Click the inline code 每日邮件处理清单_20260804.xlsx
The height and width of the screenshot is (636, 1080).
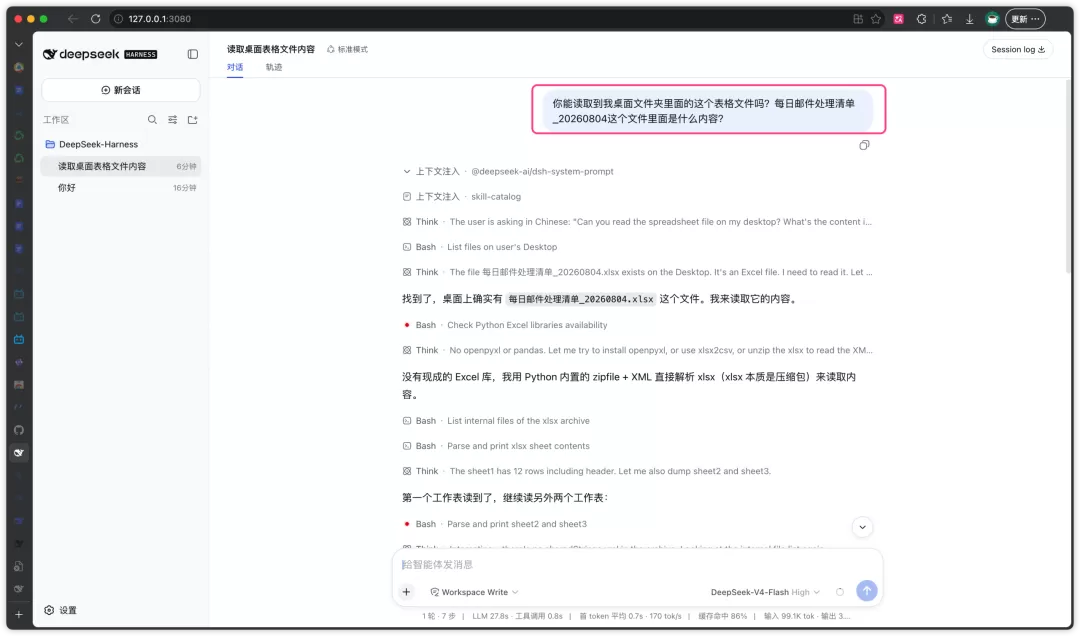click(x=581, y=299)
